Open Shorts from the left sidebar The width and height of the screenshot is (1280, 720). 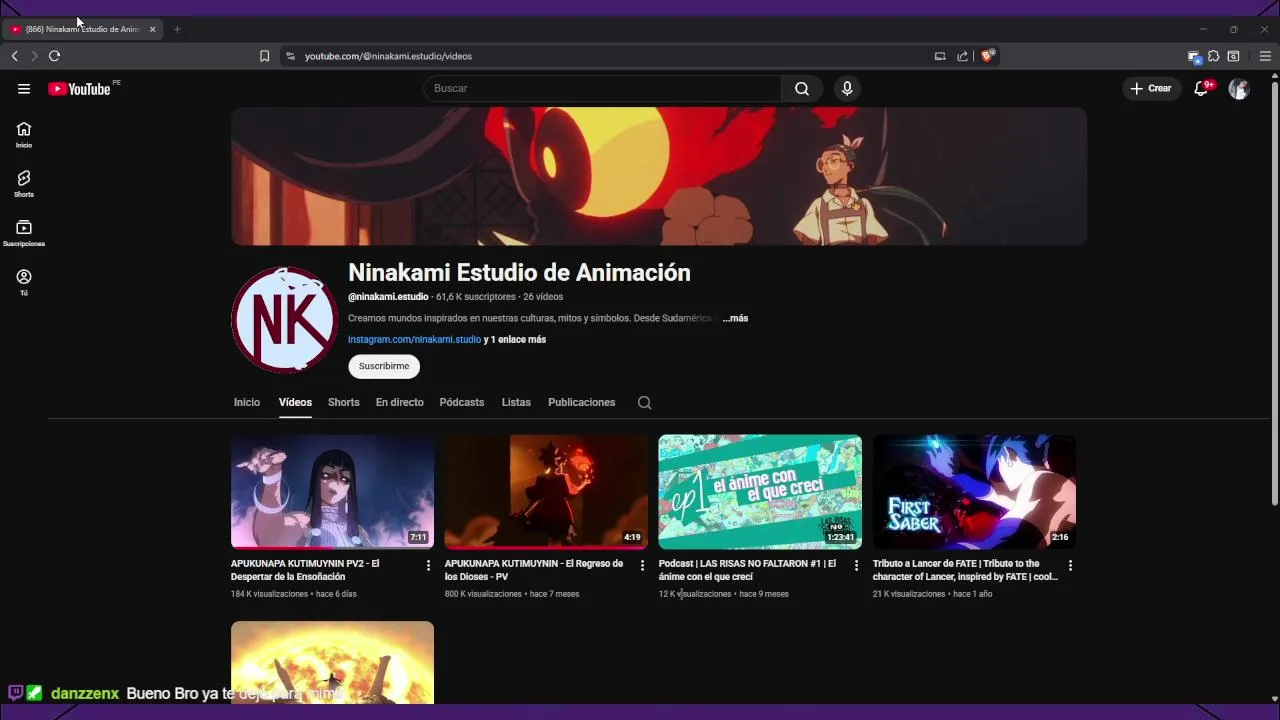(x=24, y=184)
